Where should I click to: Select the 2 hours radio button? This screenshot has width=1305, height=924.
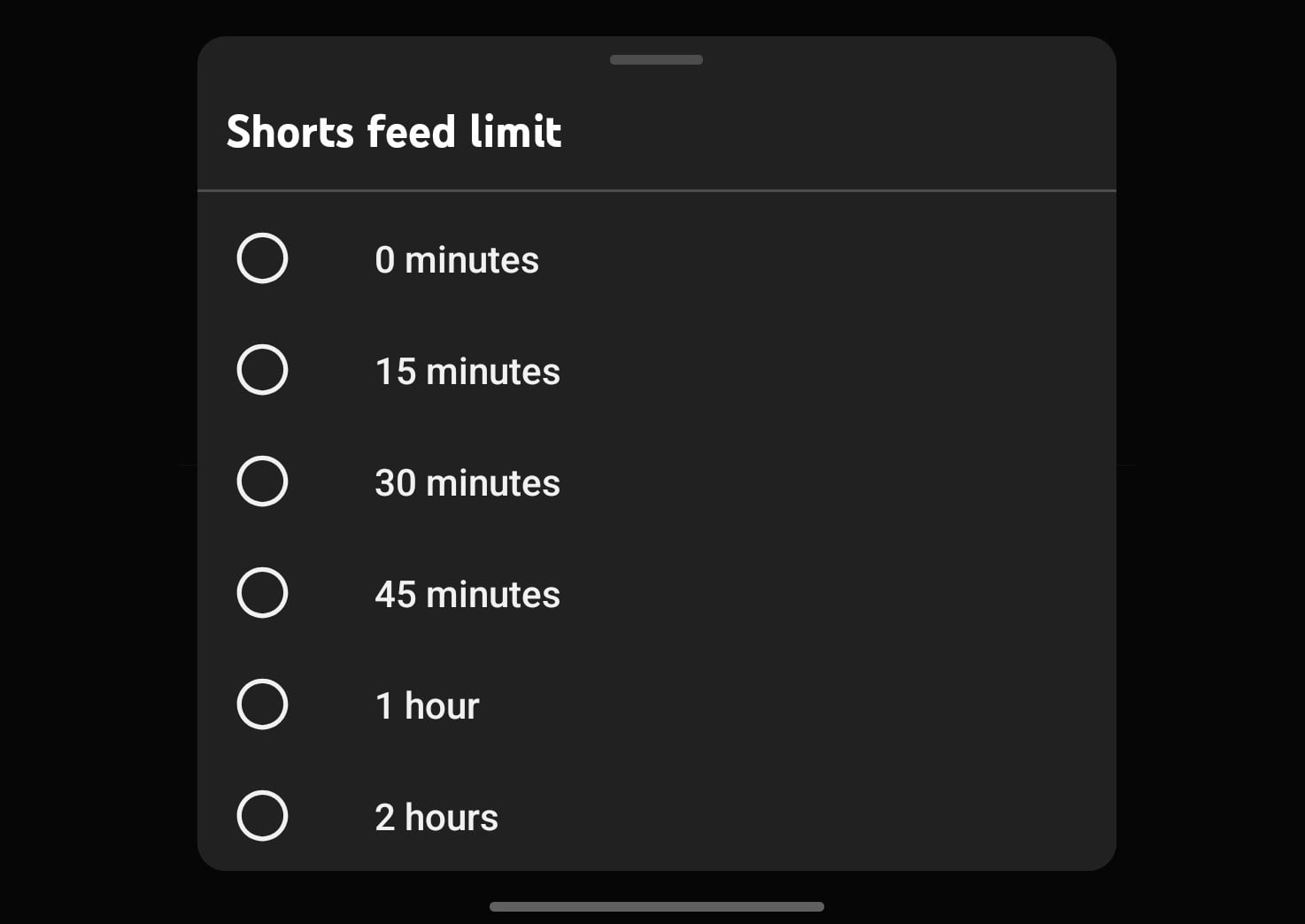click(x=262, y=816)
